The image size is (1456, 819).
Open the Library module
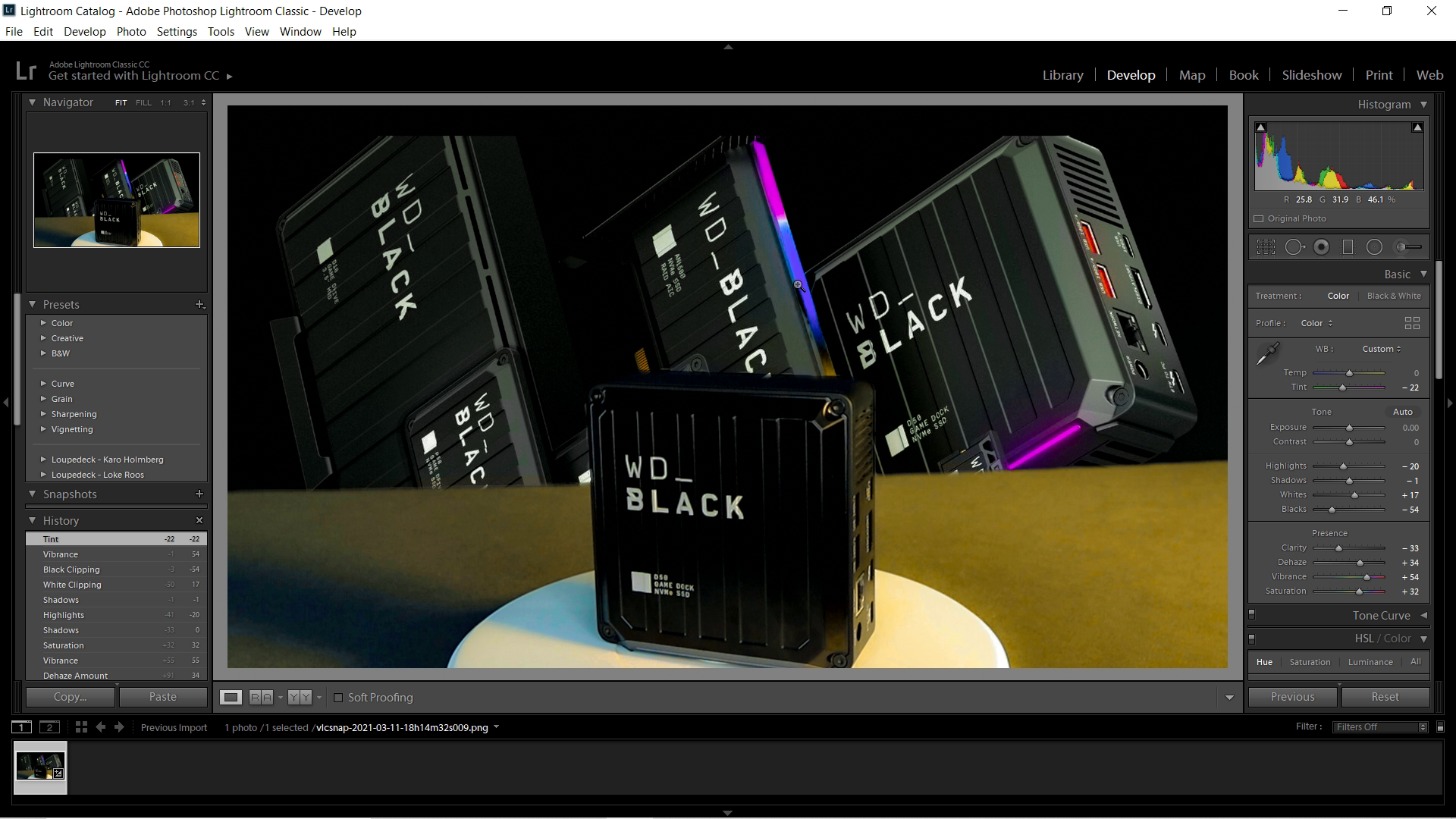(1062, 75)
